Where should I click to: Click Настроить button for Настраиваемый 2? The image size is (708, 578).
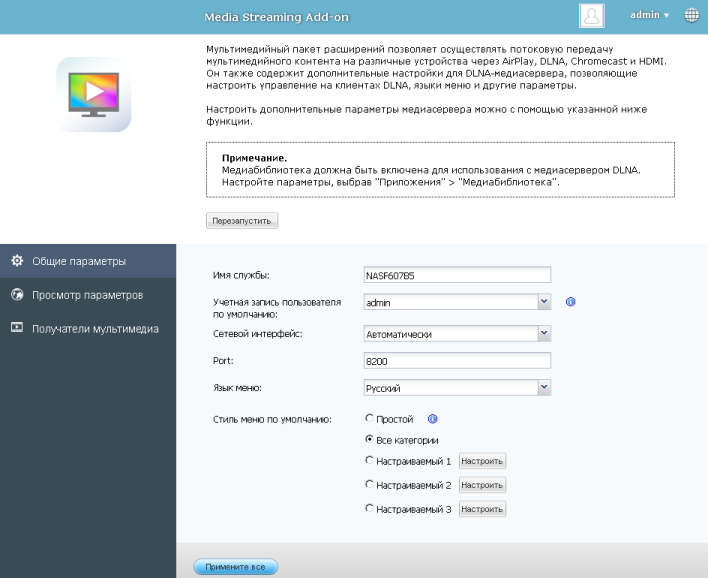tap(482, 485)
